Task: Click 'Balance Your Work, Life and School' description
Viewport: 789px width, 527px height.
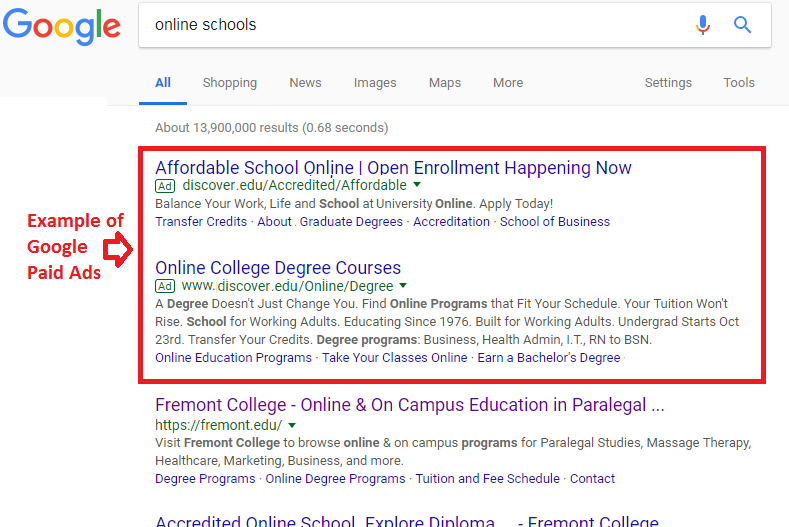Action: (354, 204)
